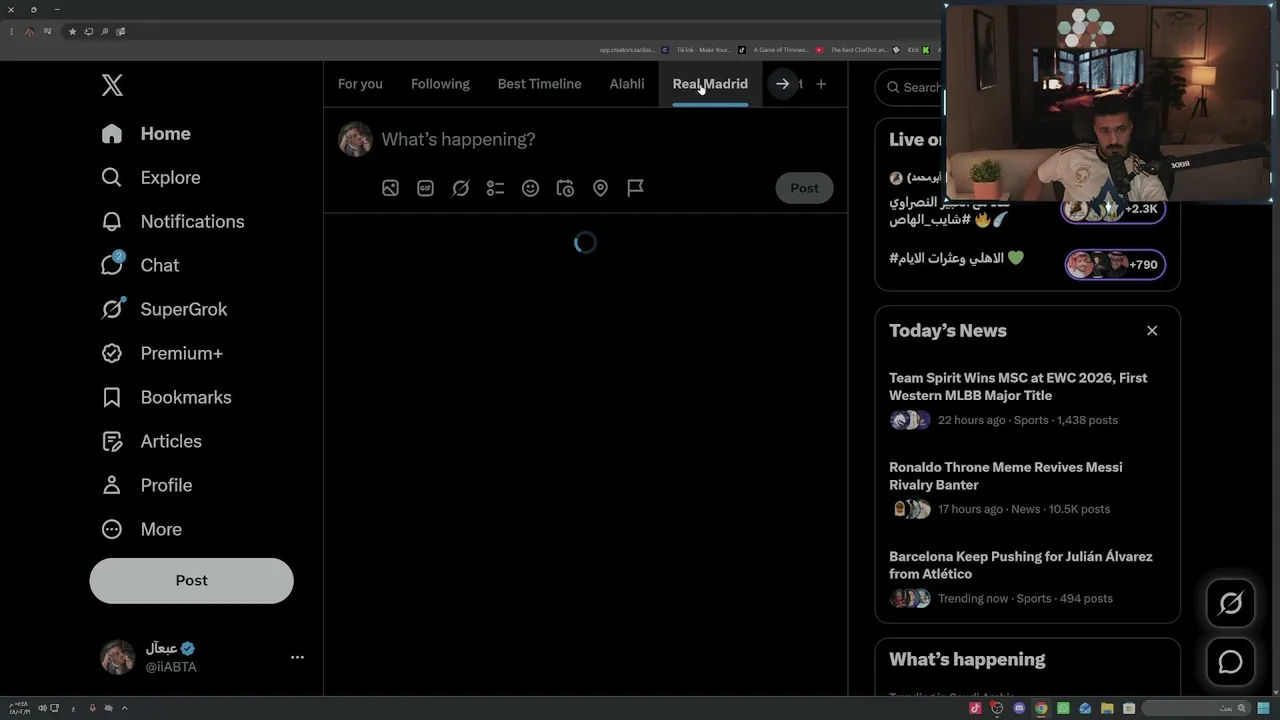The image size is (1280, 720).
Task: Join the live space with +790 listeners
Action: click(x=1115, y=265)
